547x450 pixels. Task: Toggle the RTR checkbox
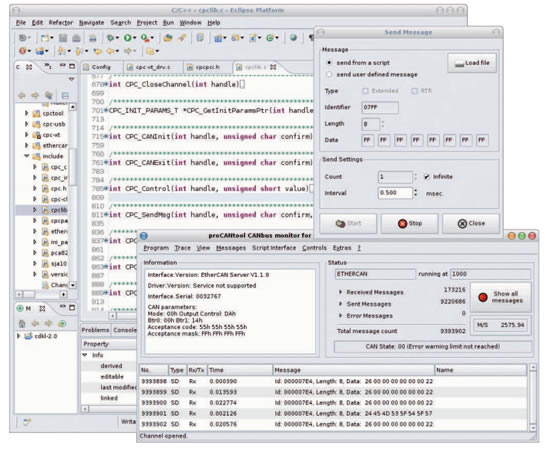414,91
